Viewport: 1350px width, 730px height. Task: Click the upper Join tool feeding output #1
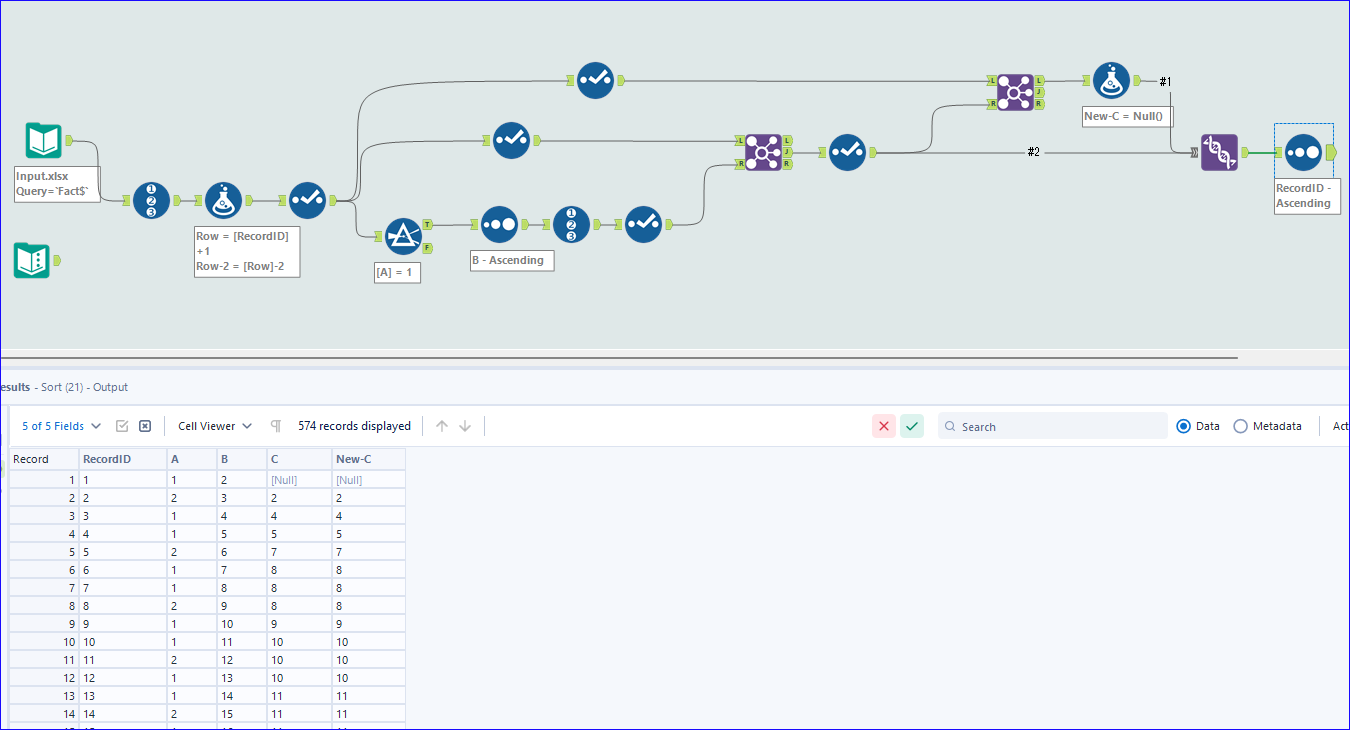point(1015,93)
